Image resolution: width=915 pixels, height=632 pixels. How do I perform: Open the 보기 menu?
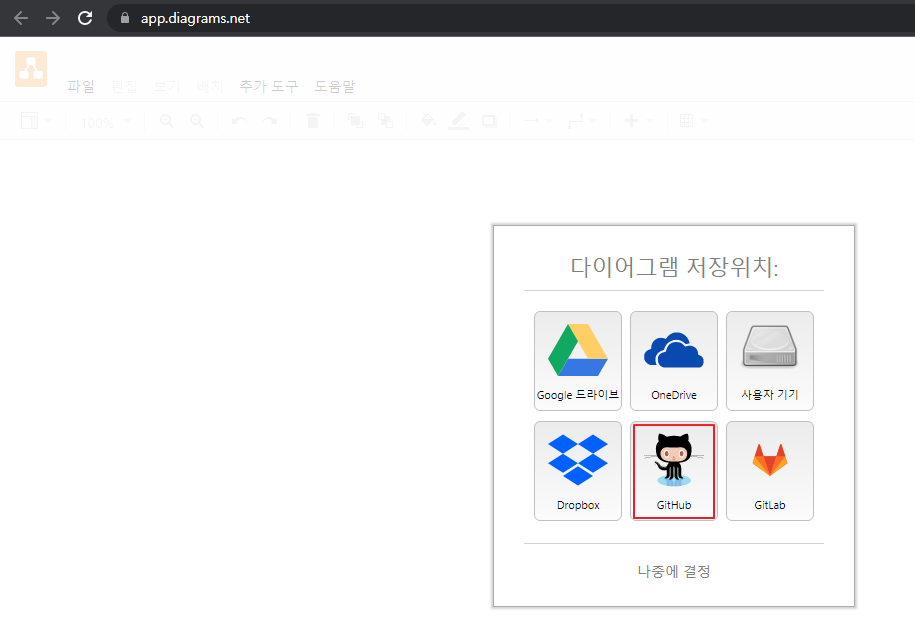click(166, 86)
